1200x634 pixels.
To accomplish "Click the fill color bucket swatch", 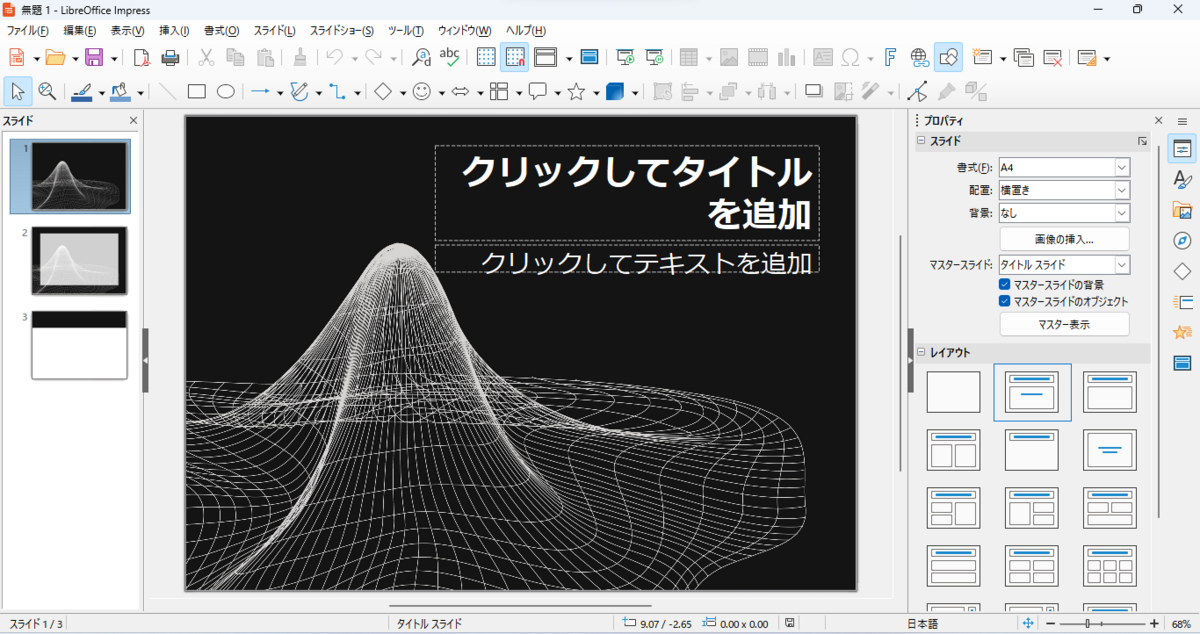I will click(120, 91).
